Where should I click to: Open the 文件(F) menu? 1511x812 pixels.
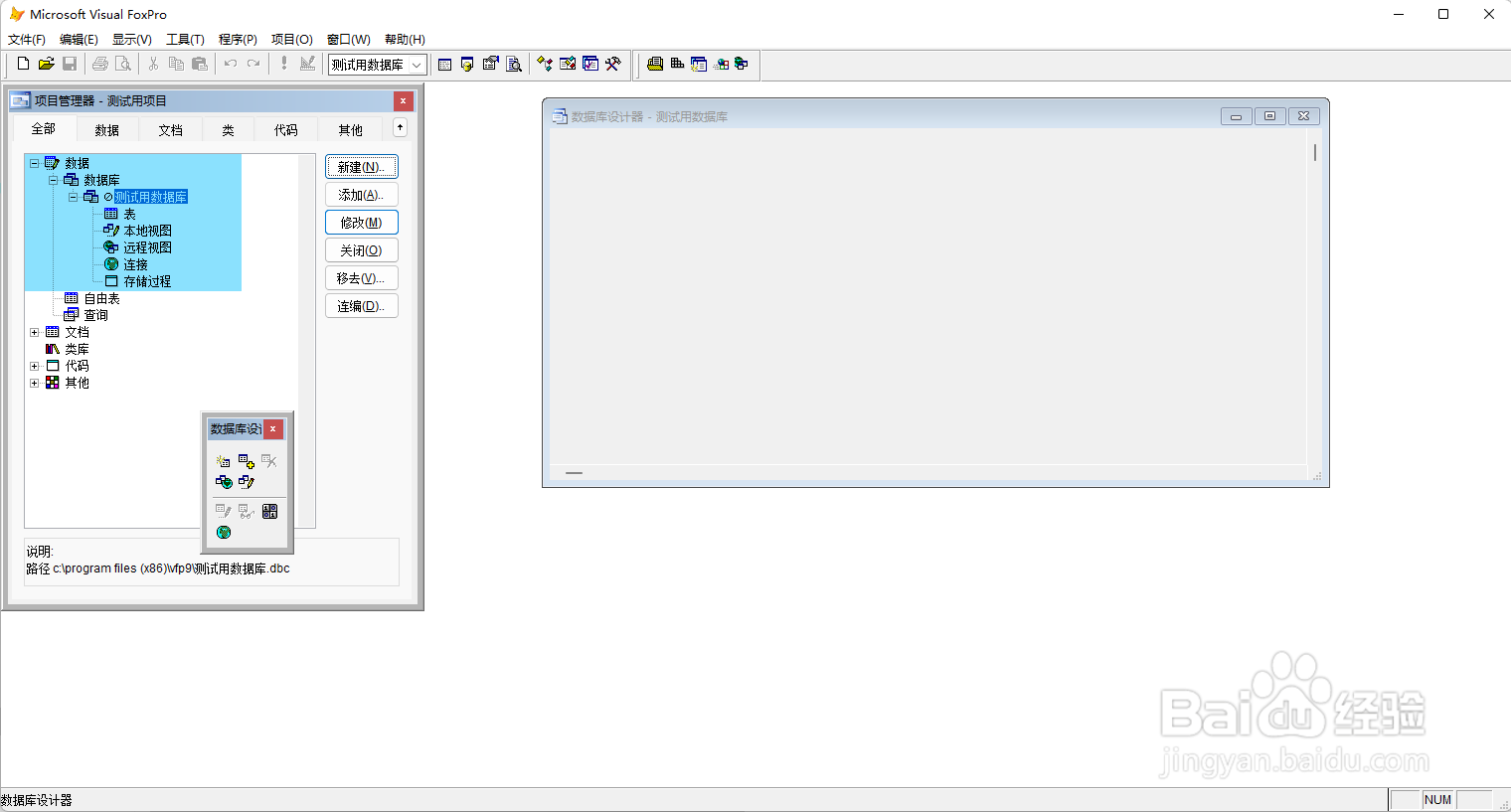(27, 40)
